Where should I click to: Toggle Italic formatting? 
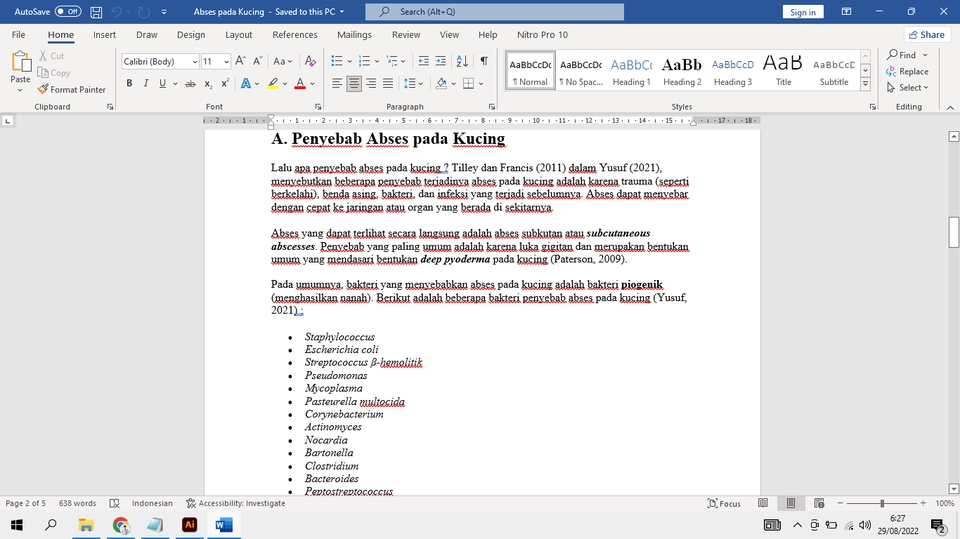(x=146, y=83)
